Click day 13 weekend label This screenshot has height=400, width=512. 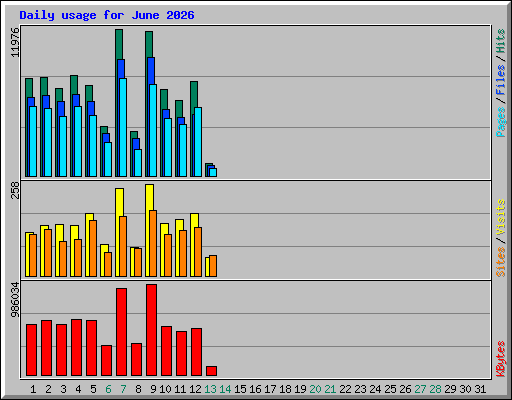tap(210, 389)
